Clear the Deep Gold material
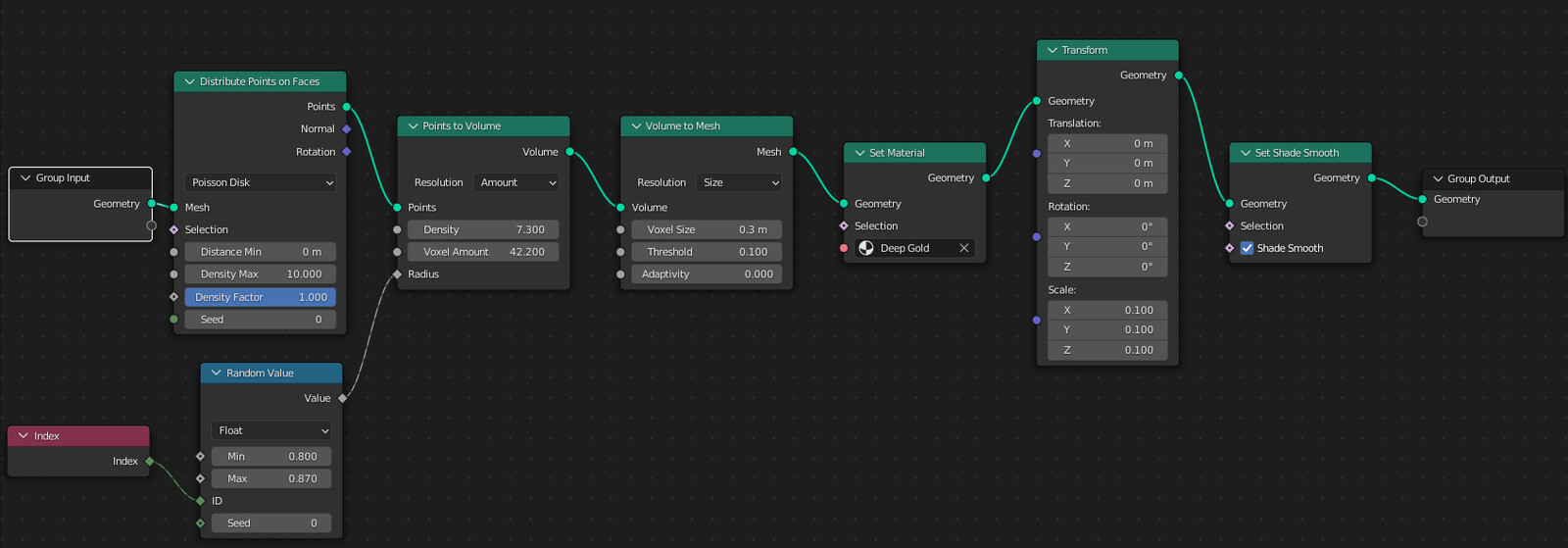This screenshot has height=548, width=1568. (964, 248)
